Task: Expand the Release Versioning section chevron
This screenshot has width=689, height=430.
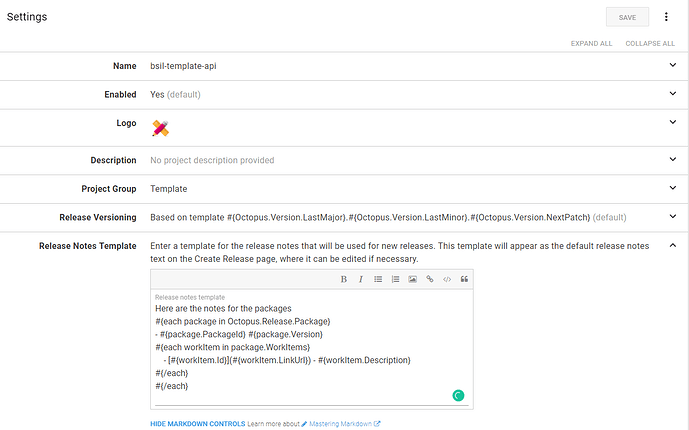Action: (673, 217)
